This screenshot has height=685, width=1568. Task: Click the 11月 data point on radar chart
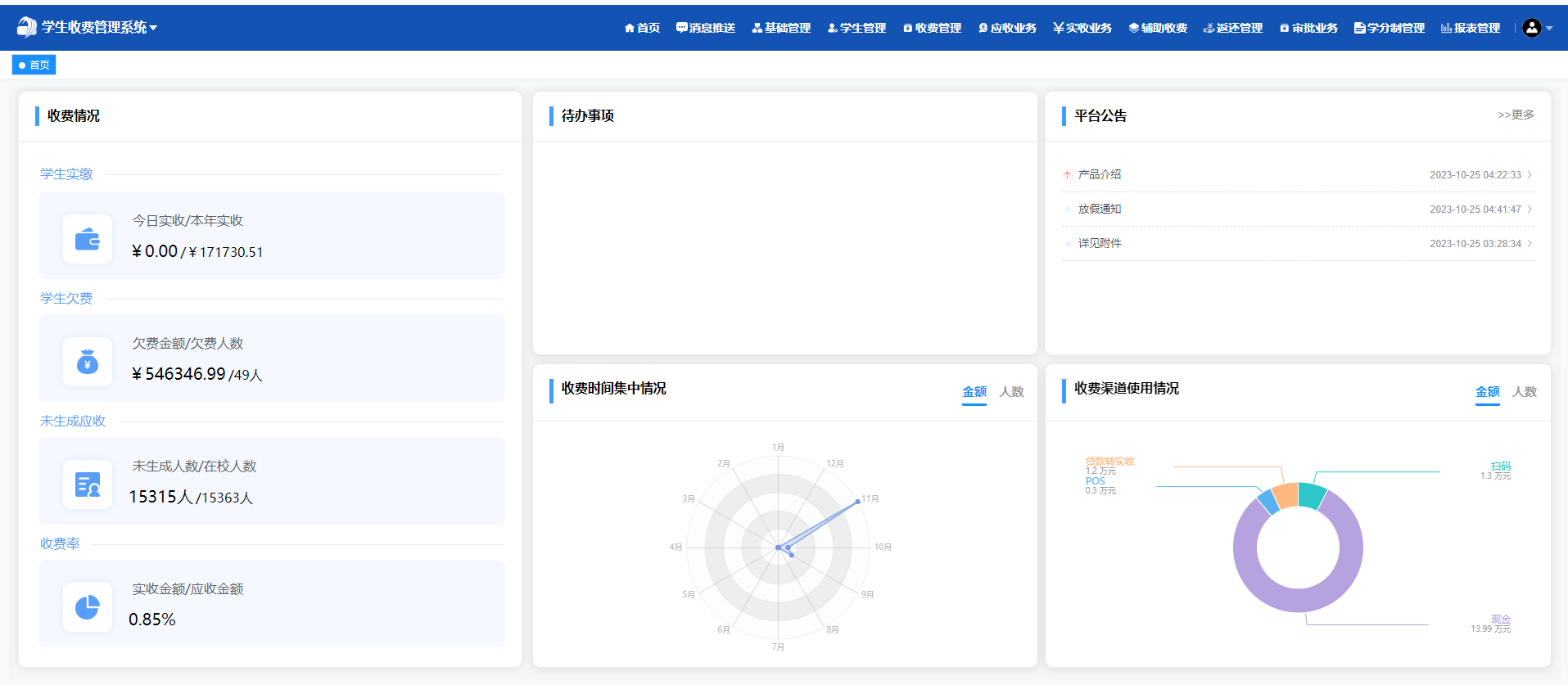(857, 501)
